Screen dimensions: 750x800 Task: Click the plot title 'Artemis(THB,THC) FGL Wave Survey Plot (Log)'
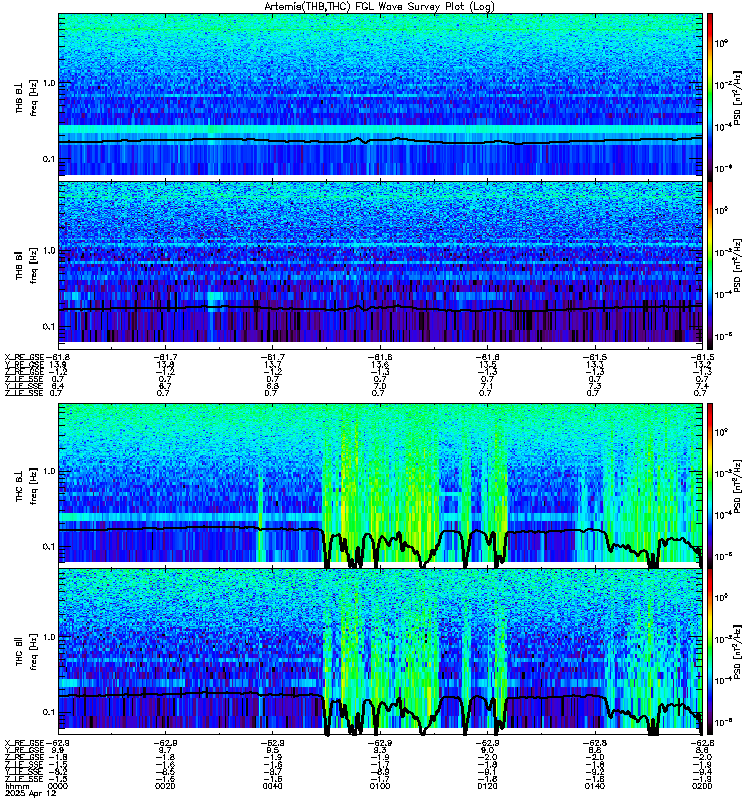379,7
